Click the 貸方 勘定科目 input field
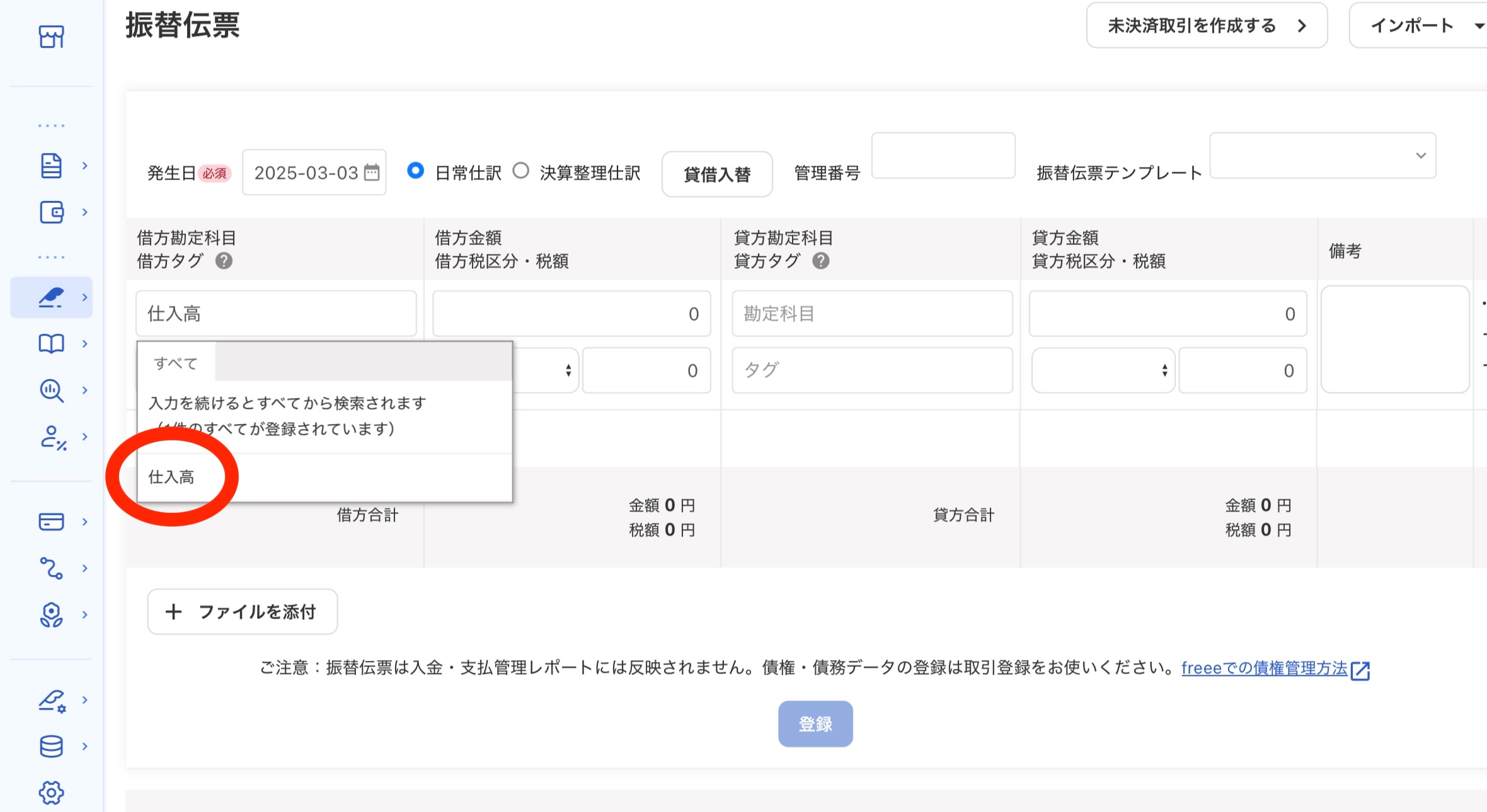 click(871, 314)
